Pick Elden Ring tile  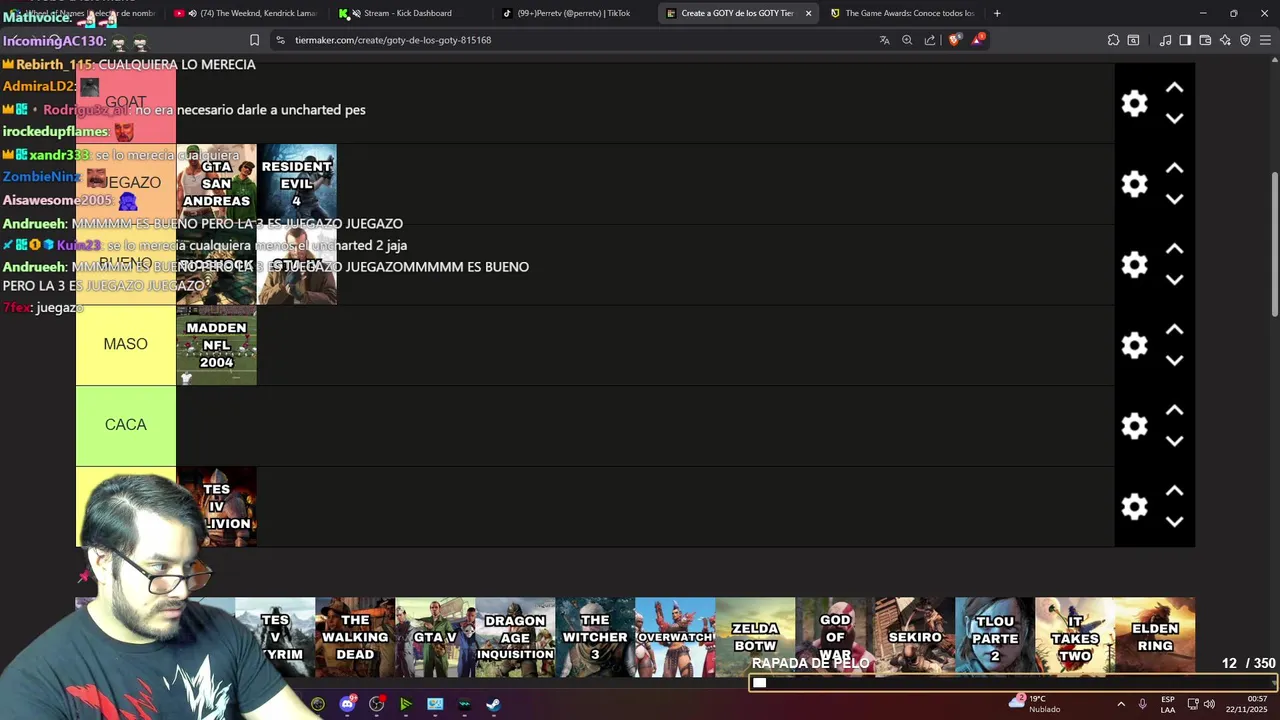(1155, 637)
